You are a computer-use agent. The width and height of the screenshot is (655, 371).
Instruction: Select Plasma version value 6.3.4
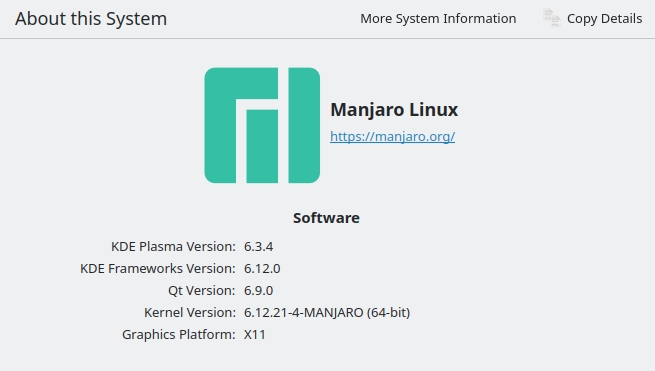[259, 246]
